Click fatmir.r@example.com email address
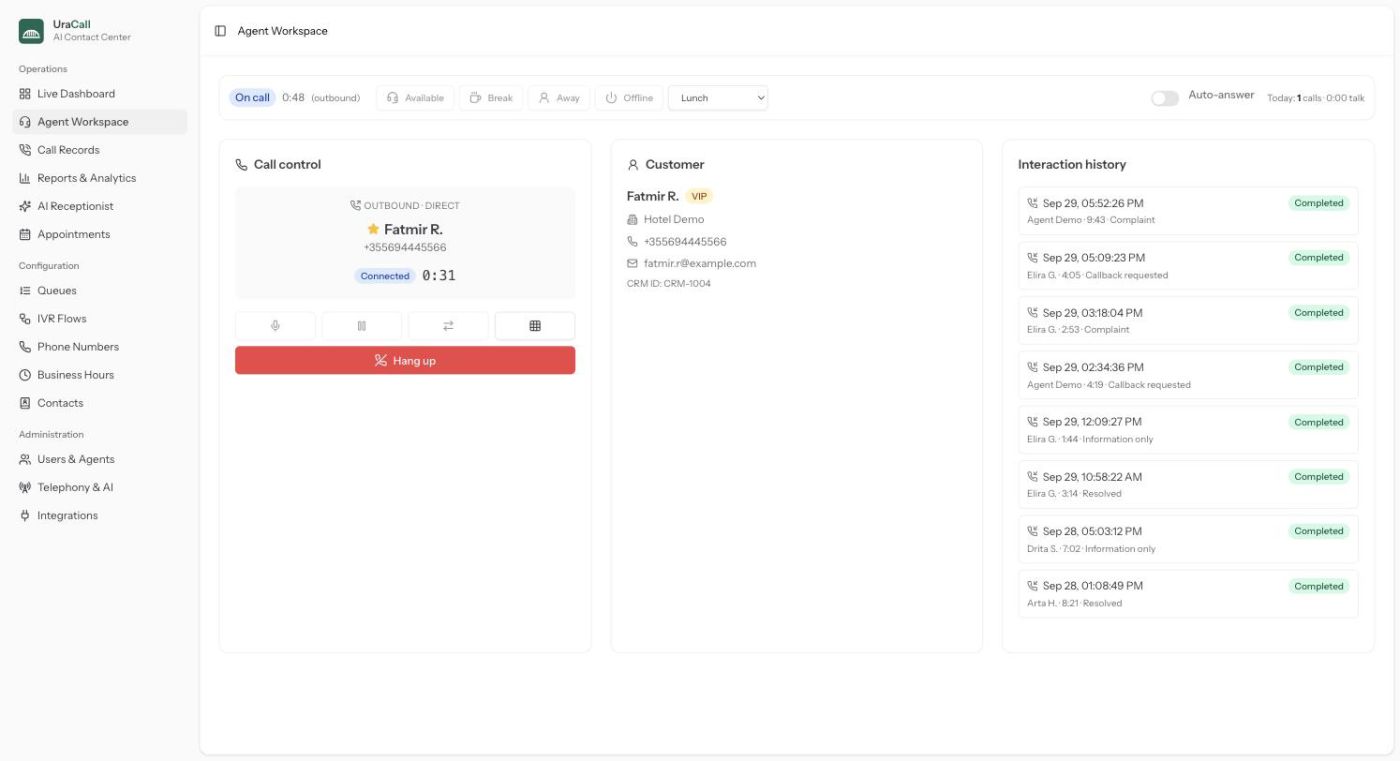This screenshot has height=761, width=1400. (700, 263)
